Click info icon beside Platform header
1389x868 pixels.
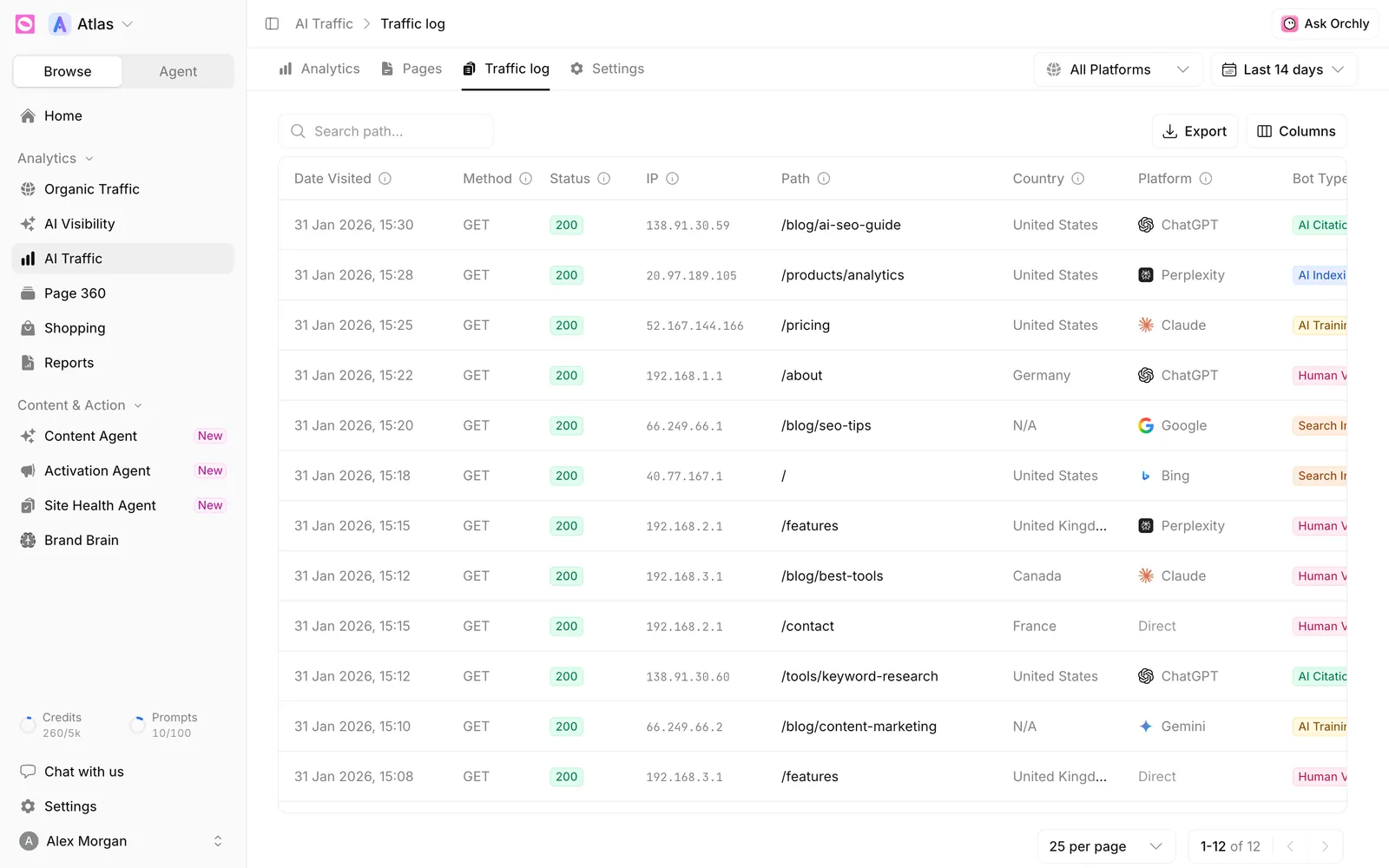point(1206,179)
